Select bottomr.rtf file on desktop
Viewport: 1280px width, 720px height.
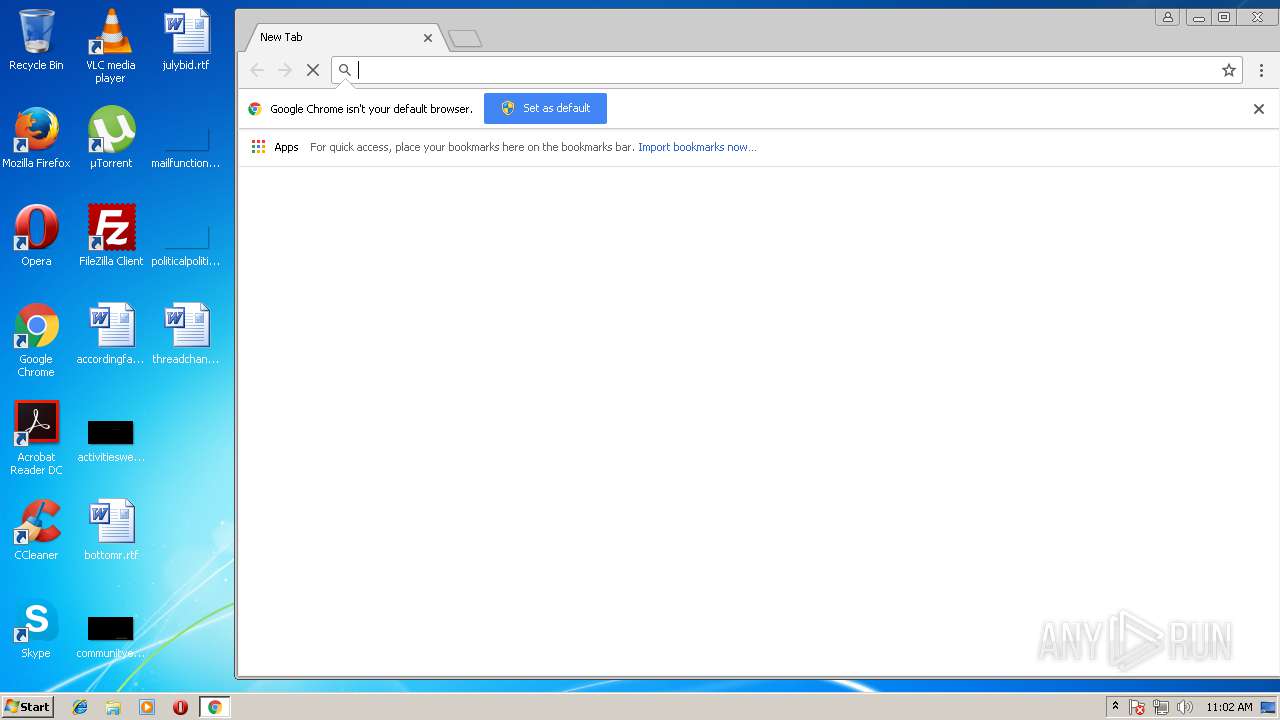[x=111, y=530]
